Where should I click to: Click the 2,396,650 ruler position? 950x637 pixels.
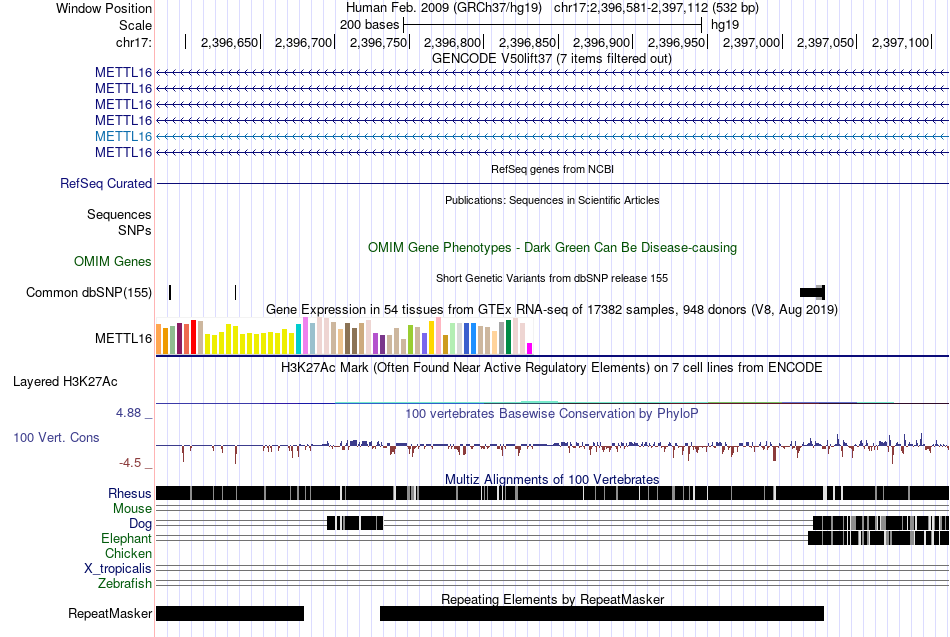(x=230, y=42)
